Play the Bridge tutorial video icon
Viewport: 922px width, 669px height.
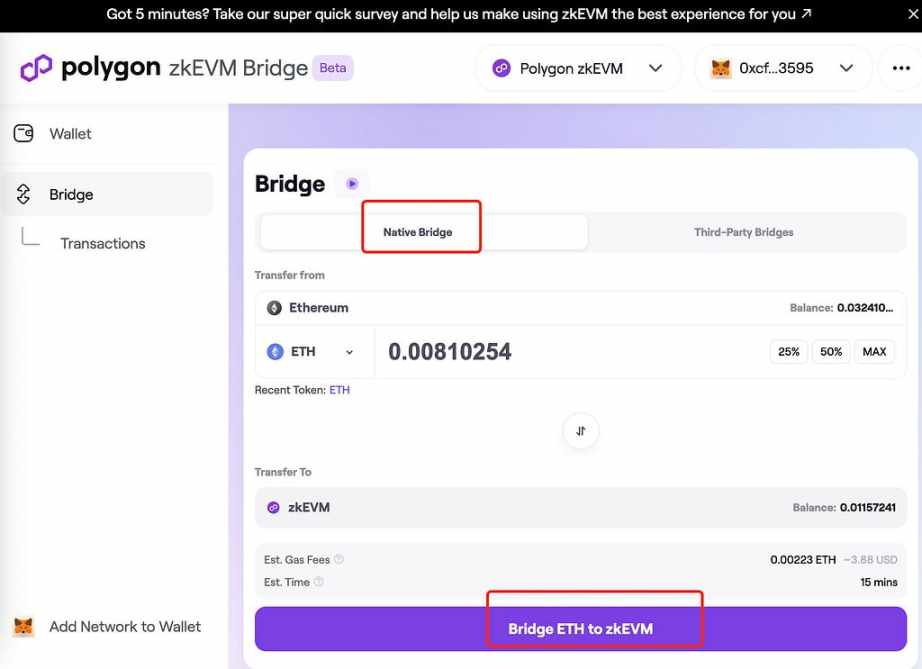(352, 184)
